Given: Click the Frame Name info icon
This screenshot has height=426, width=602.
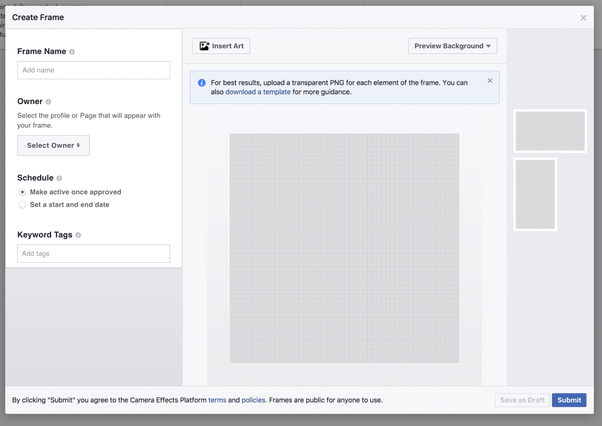Looking at the screenshot, I should click(72, 52).
